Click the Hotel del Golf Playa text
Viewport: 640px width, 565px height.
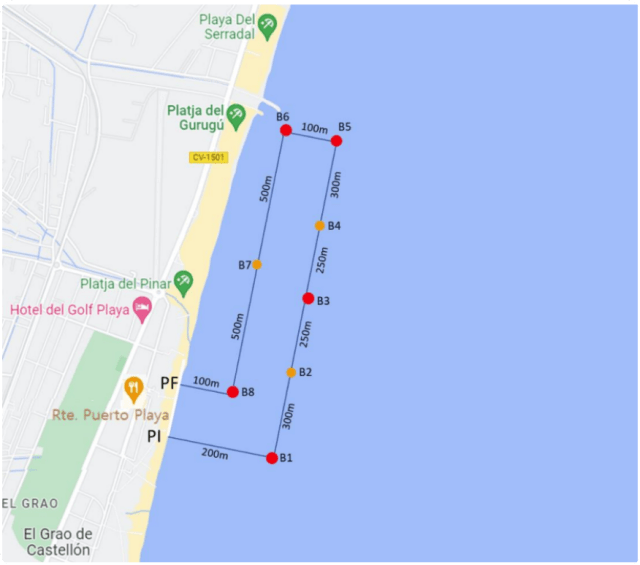[69, 310]
